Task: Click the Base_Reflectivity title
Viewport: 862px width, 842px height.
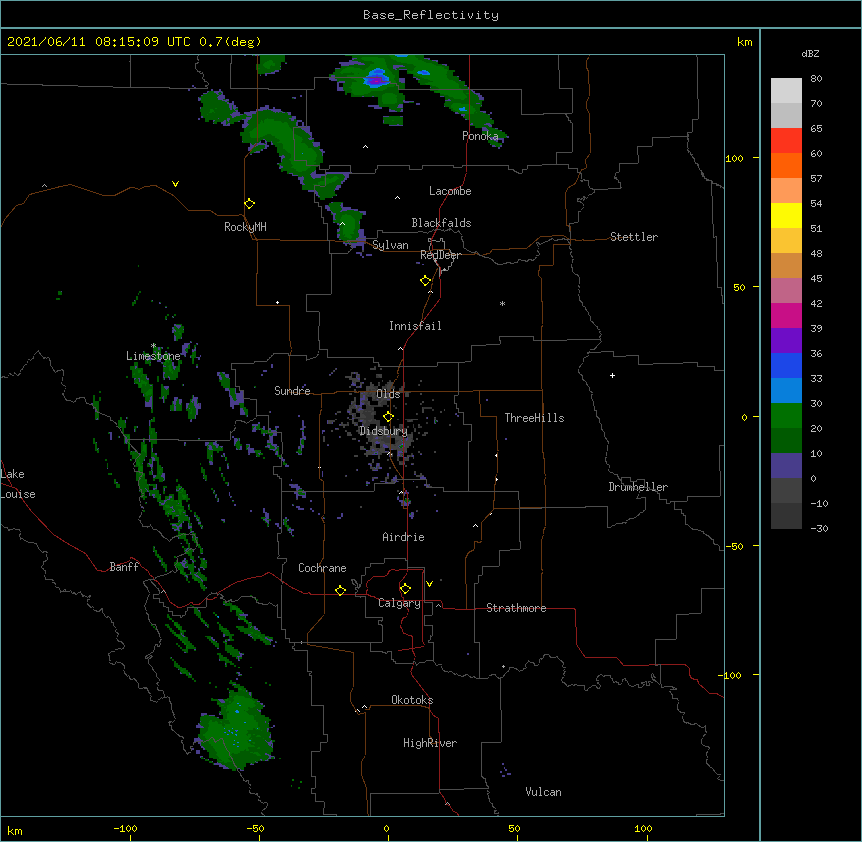Action: coord(431,15)
